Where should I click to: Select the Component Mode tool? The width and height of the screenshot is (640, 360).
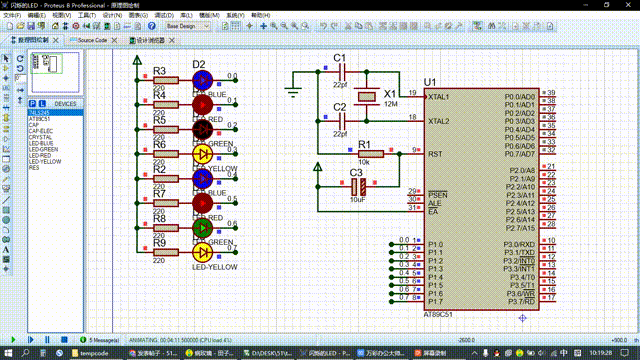pos(6,69)
